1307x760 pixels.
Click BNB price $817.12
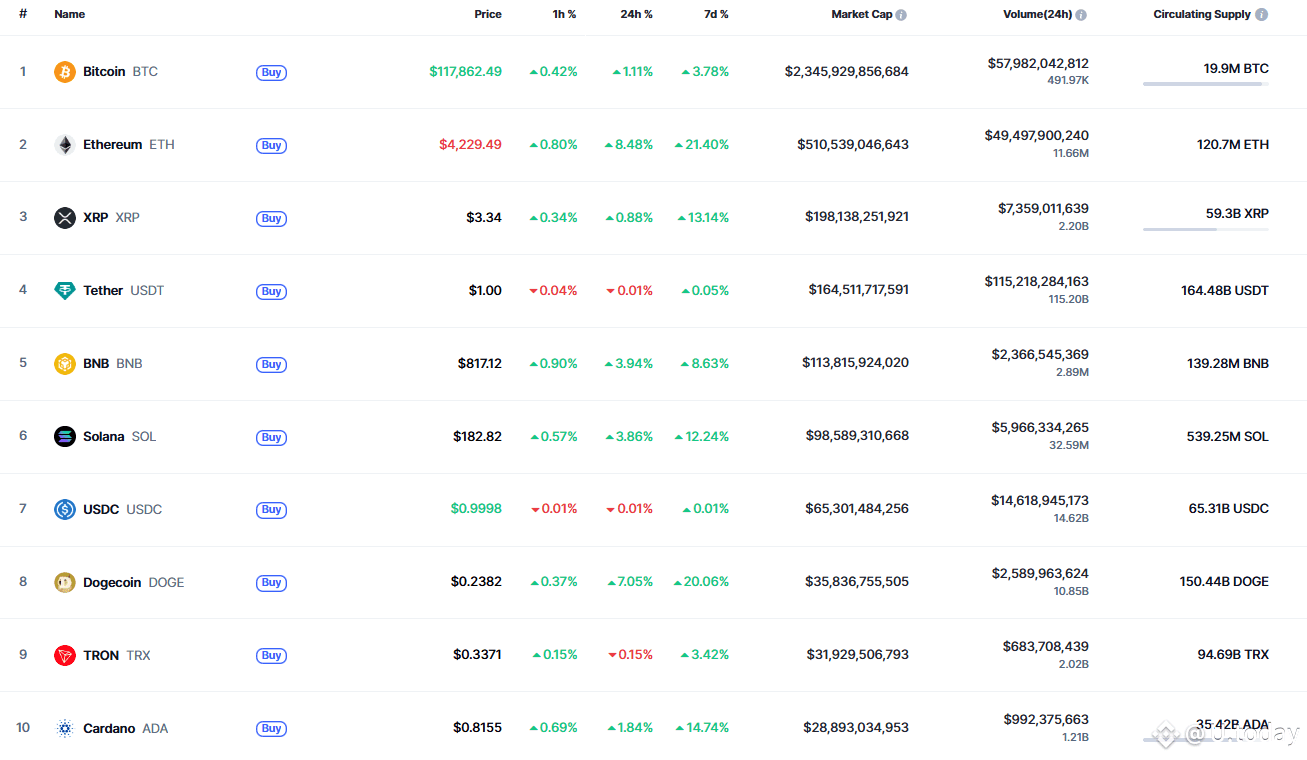[x=480, y=363]
